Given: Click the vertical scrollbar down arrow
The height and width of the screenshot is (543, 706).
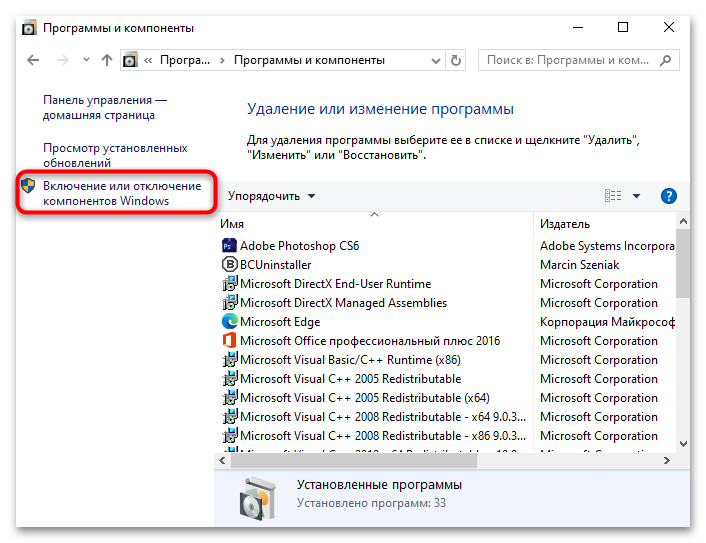Looking at the screenshot, I should point(683,444).
